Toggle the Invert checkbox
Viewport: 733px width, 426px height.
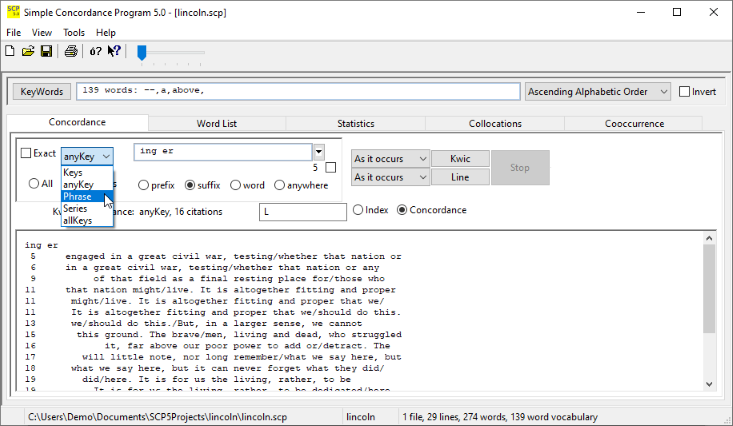pyautogui.click(x=685, y=92)
